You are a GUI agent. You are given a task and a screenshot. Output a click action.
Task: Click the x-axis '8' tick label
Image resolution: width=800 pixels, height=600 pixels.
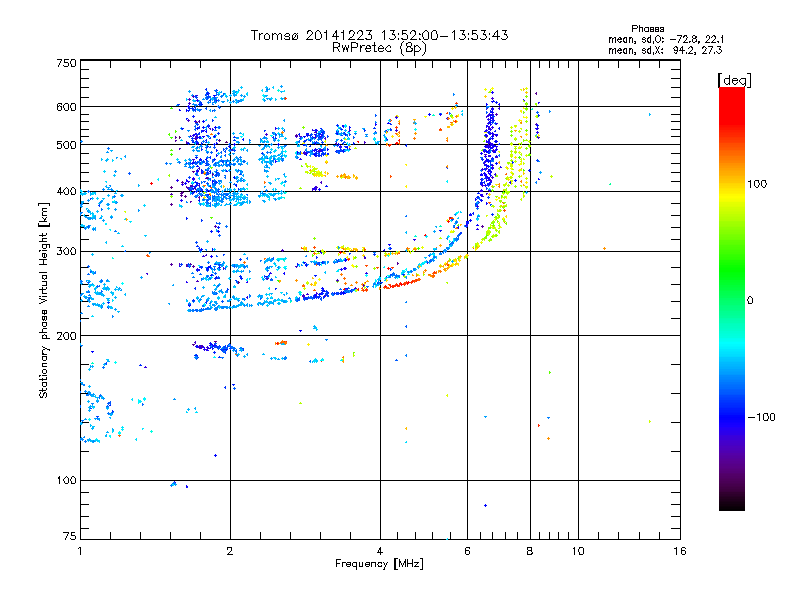tap(530, 551)
